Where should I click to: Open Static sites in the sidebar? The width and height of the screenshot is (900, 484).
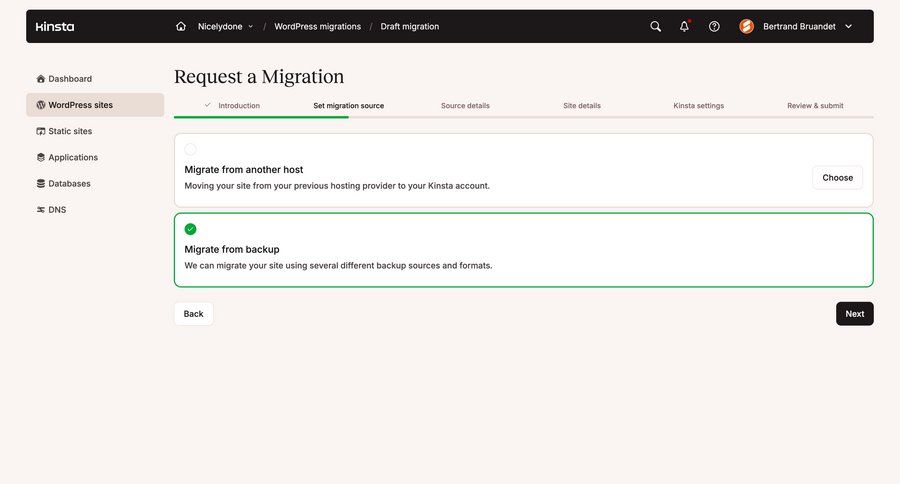70,131
